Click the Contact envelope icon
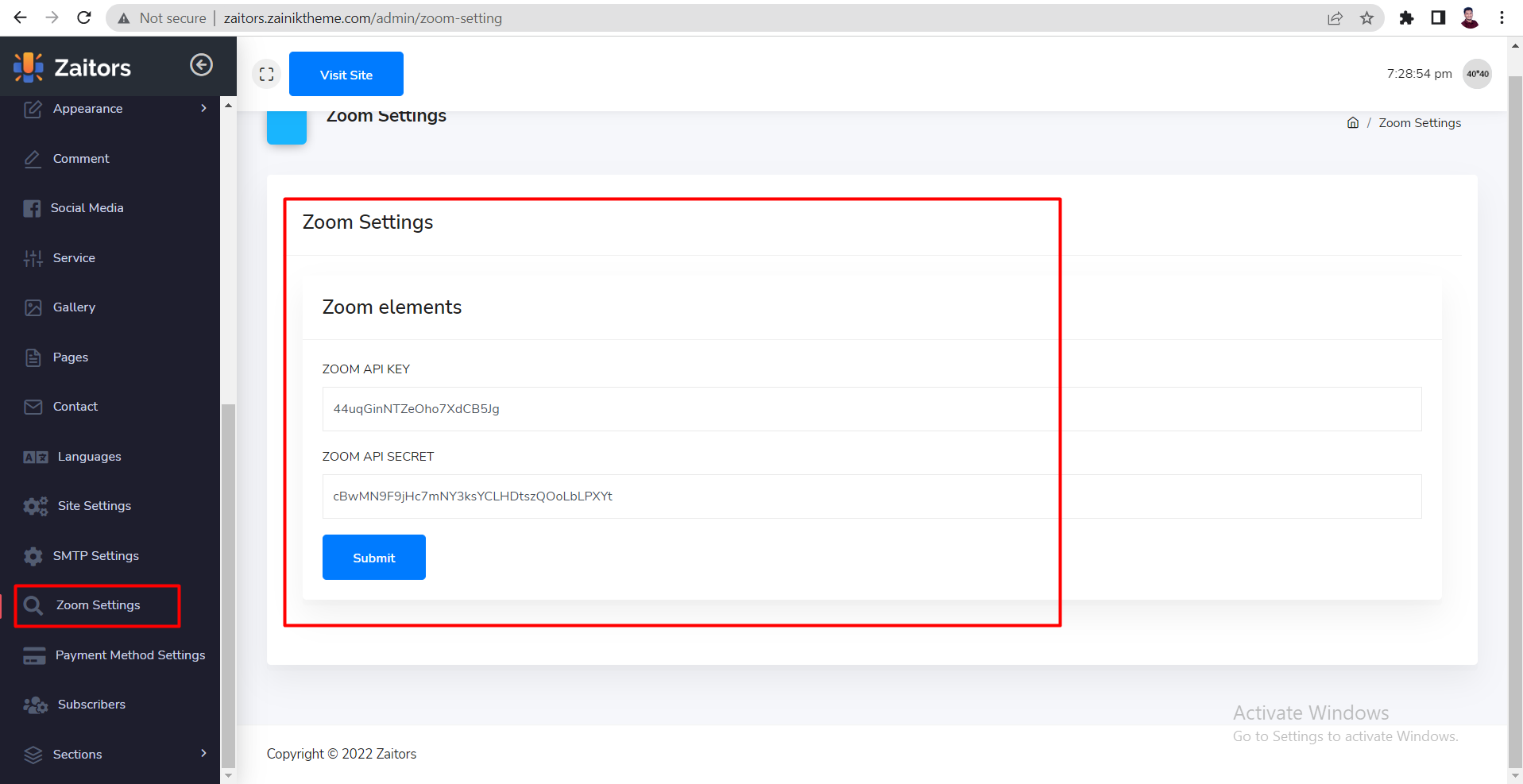 pyautogui.click(x=33, y=407)
